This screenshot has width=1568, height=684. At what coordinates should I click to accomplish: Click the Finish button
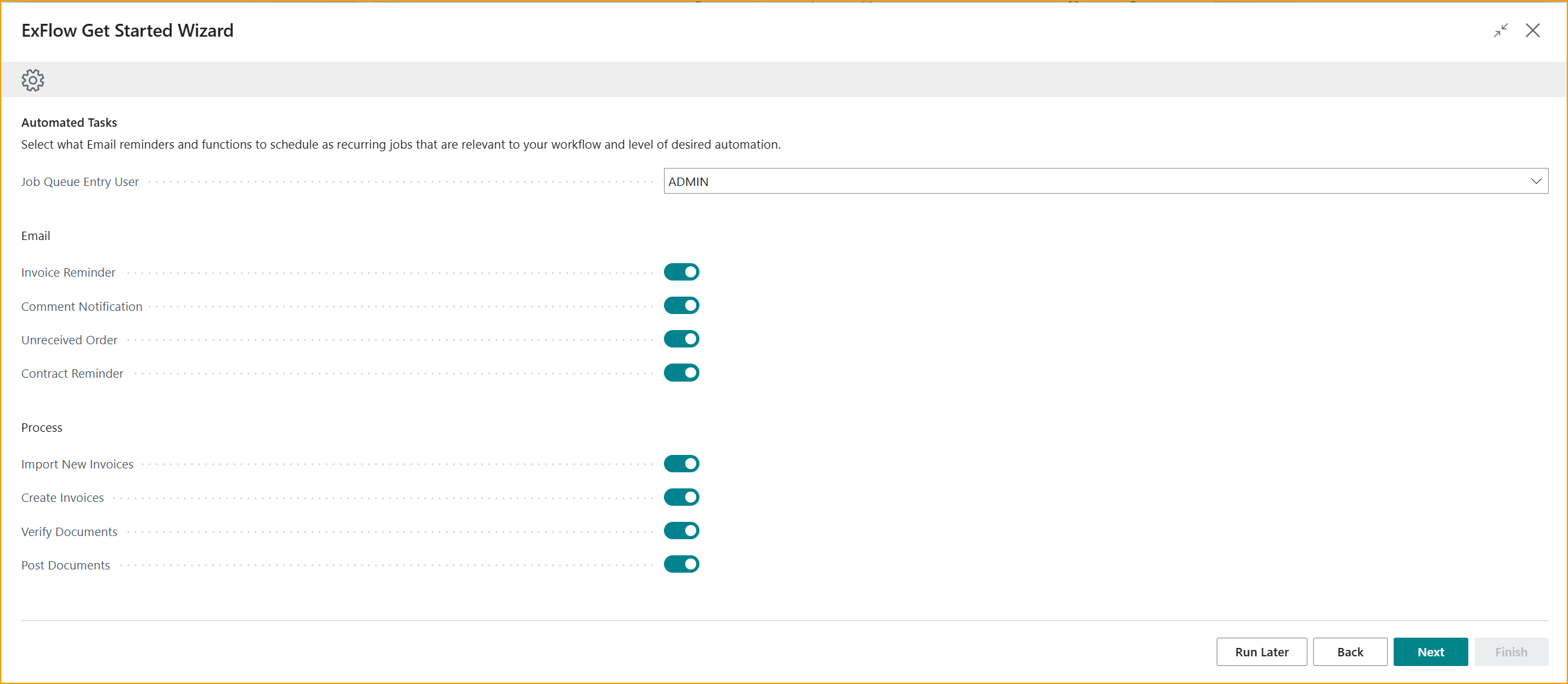[x=1511, y=651]
